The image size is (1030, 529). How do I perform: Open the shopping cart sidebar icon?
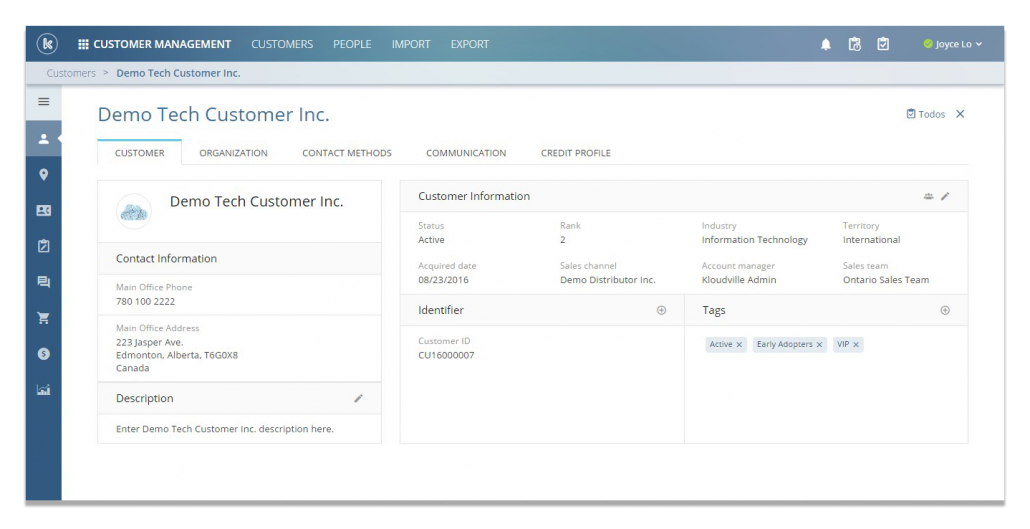tap(43, 318)
